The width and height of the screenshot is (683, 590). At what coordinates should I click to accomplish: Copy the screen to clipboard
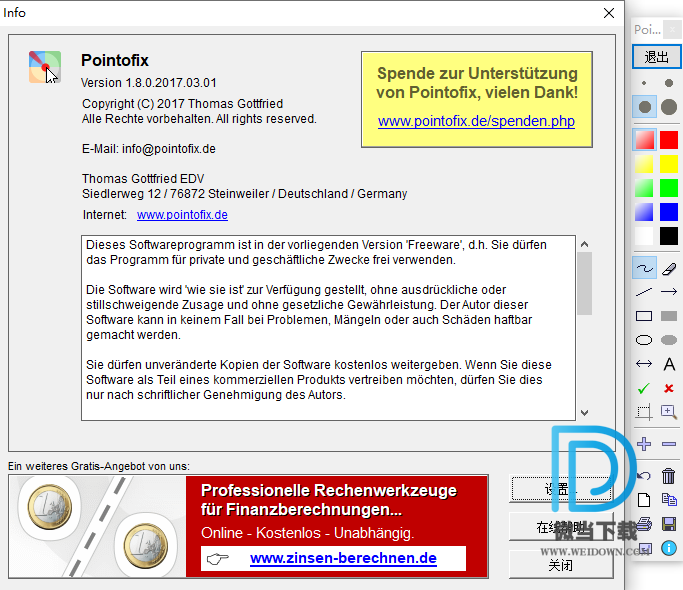[x=669, y=499]
